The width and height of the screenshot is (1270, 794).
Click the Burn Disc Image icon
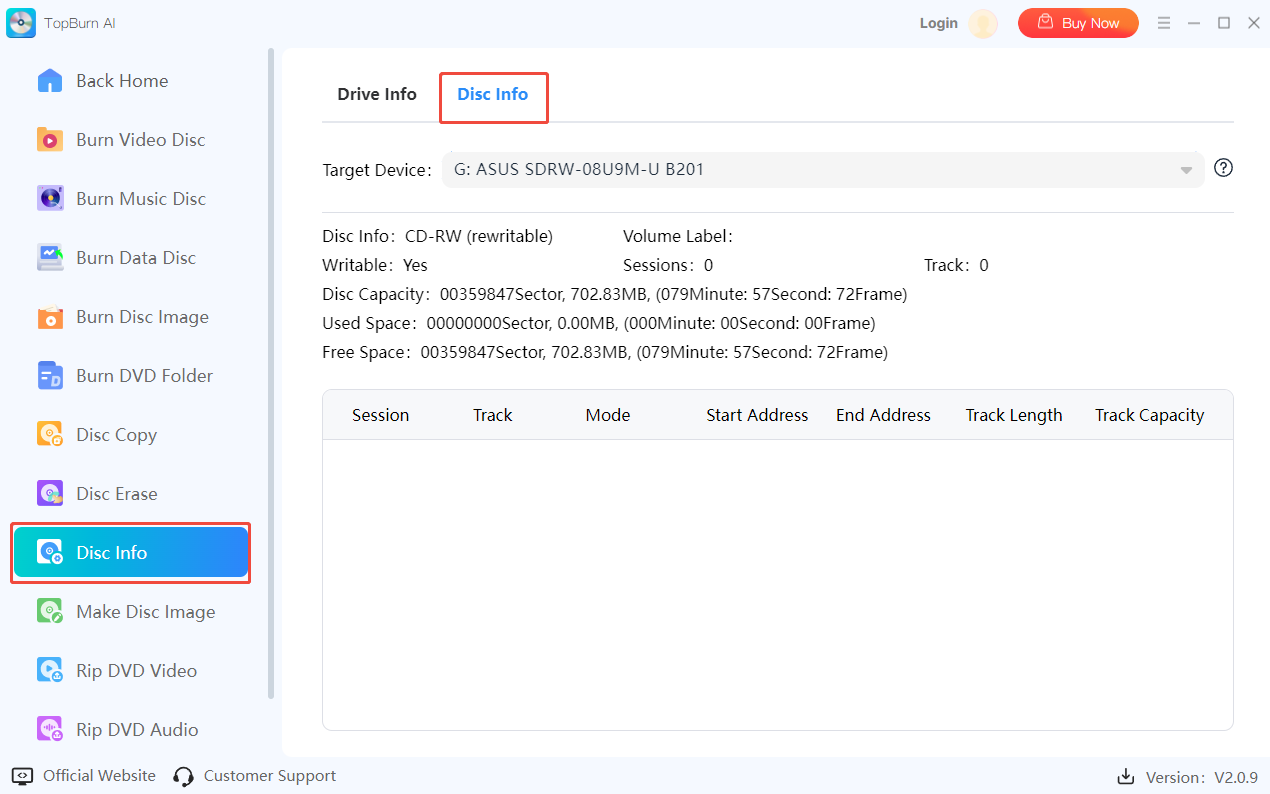pyautogui.click(x=50, y=317)
